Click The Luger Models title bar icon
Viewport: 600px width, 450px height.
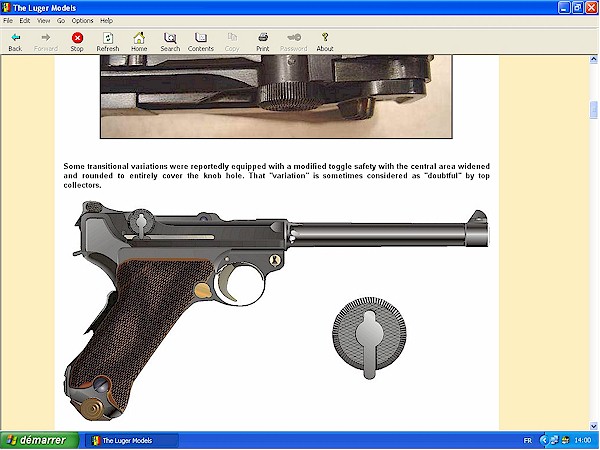pyautogui.click(x=6, y=8)
